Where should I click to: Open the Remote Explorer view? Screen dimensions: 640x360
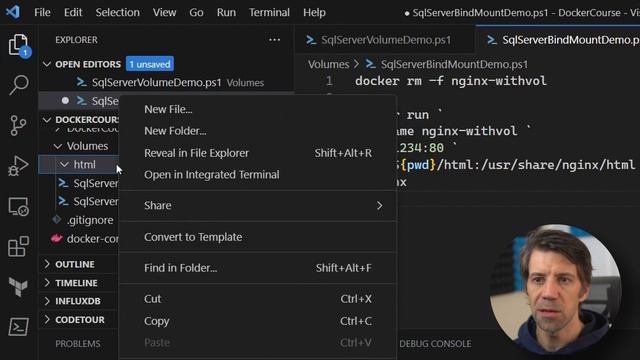(x=18, y=207)
